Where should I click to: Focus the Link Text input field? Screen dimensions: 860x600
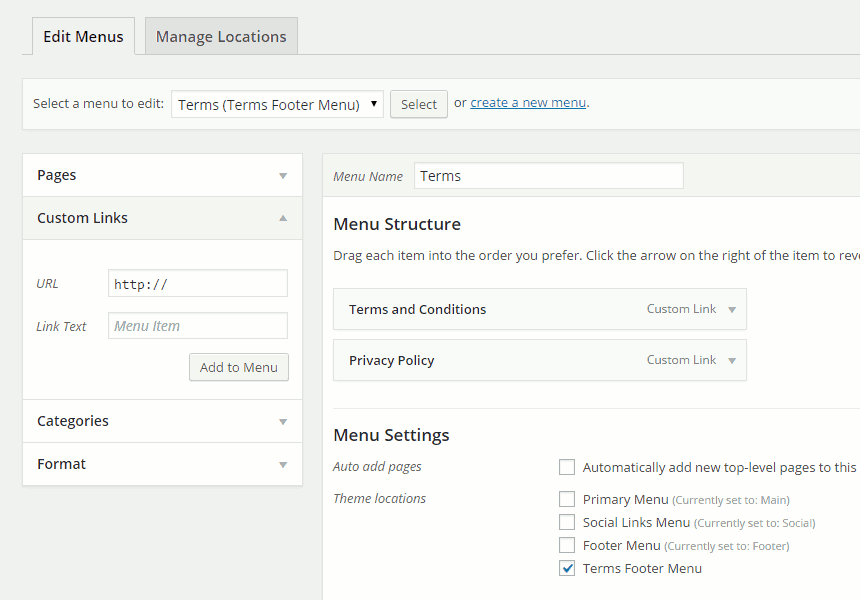coord(198,326)
